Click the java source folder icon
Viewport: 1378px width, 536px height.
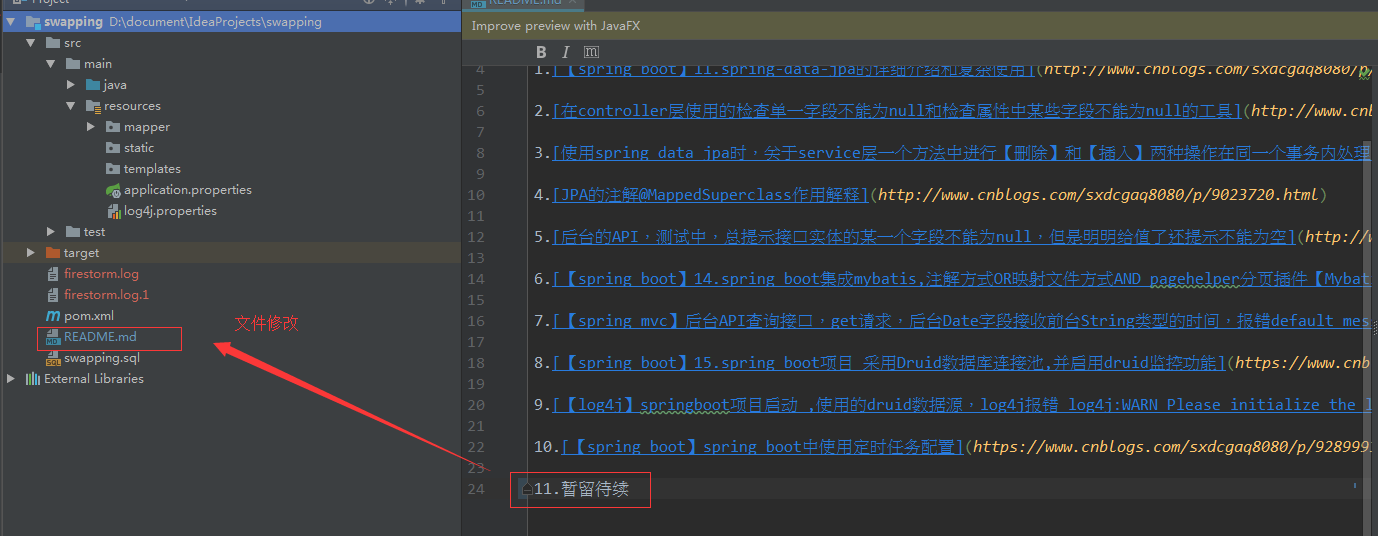click(x=93, y=85)
